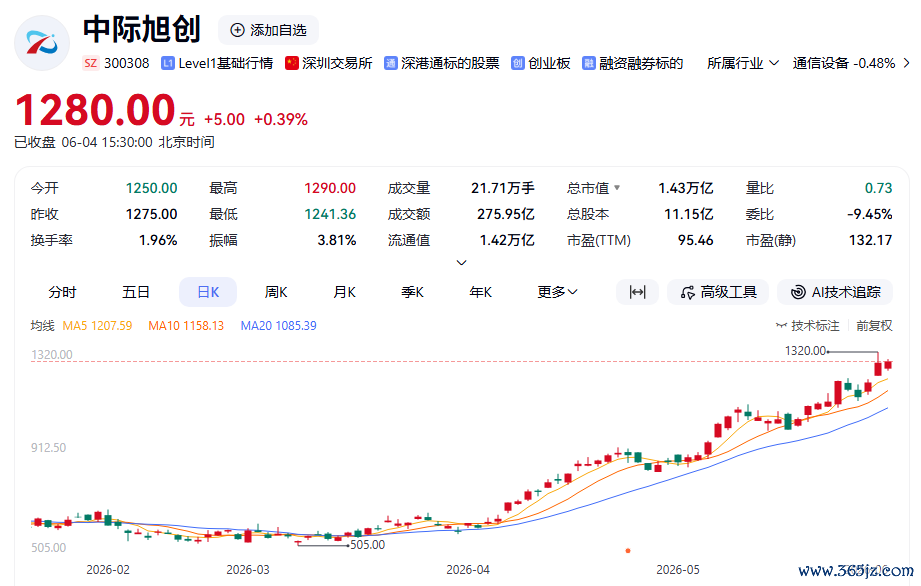Screen dimensions: 921x586
Task: Click the 融 融资融券标的 tag icon
Action: (589, 63)
